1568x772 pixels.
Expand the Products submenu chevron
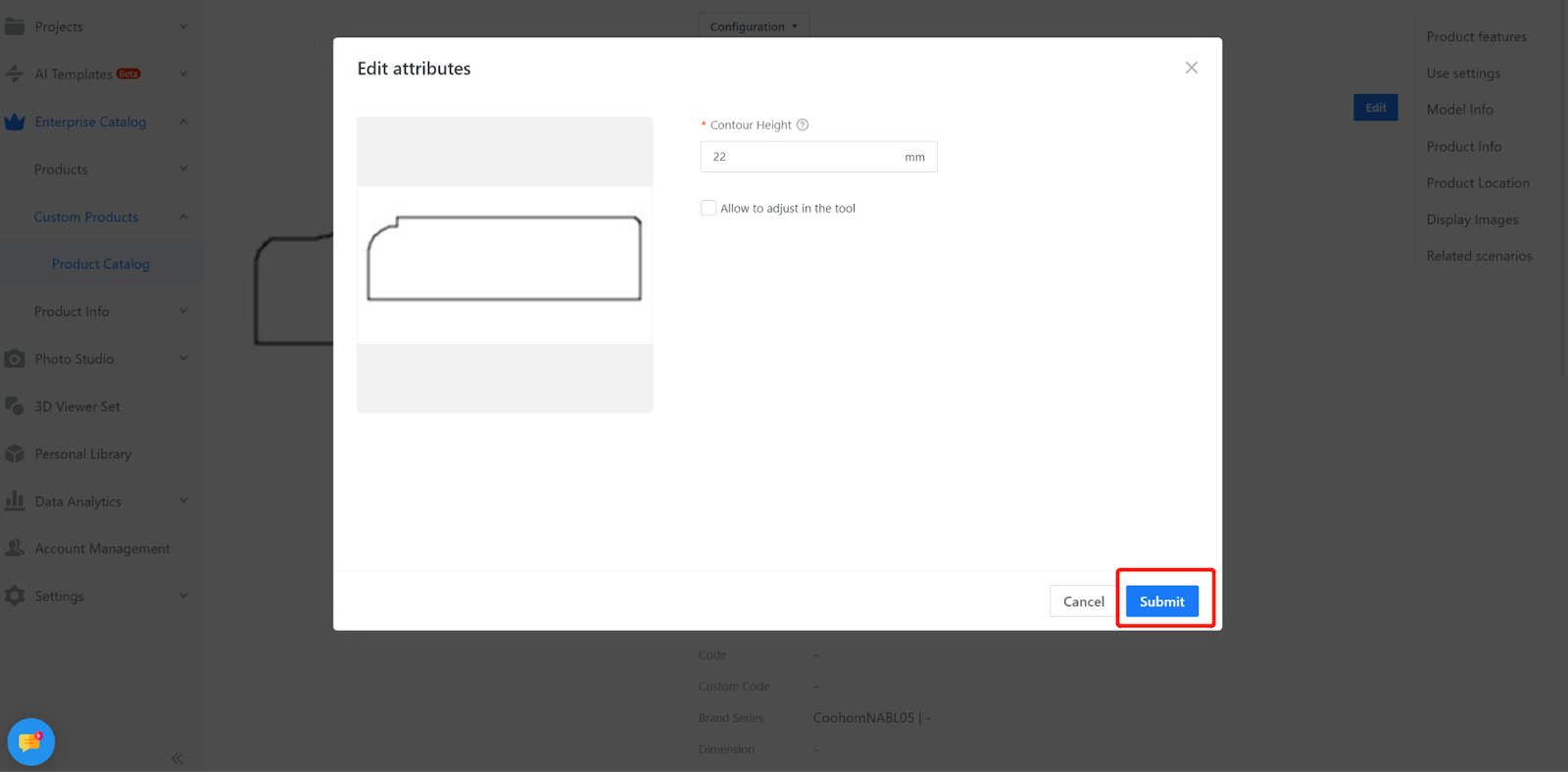183,169
